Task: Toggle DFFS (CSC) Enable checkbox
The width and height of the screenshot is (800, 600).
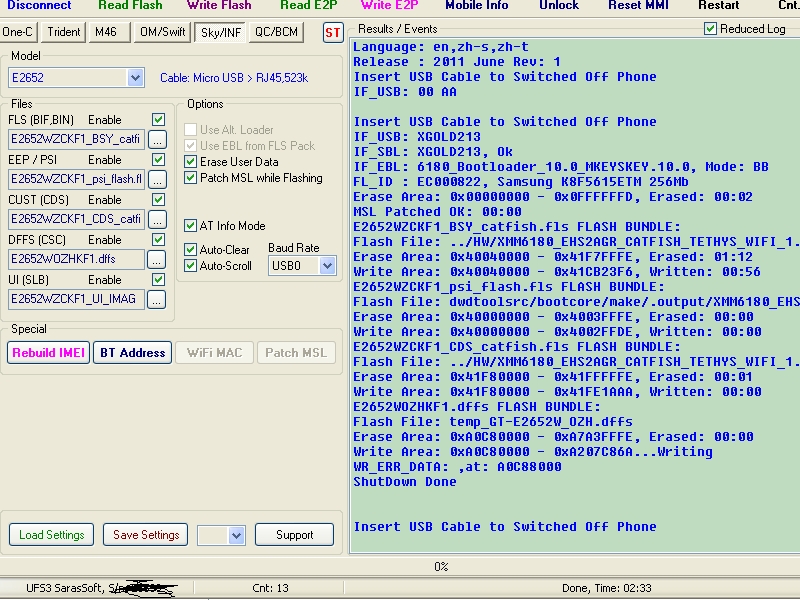Action: pyautogui.click(x=158, y=239)
